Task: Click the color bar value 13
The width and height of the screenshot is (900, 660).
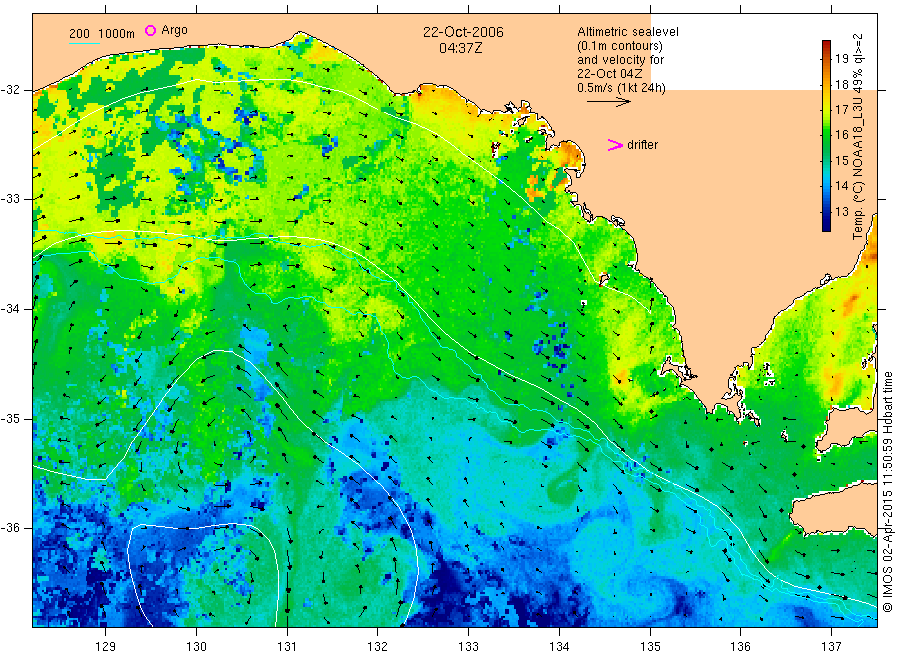Action: coord(841,211)
